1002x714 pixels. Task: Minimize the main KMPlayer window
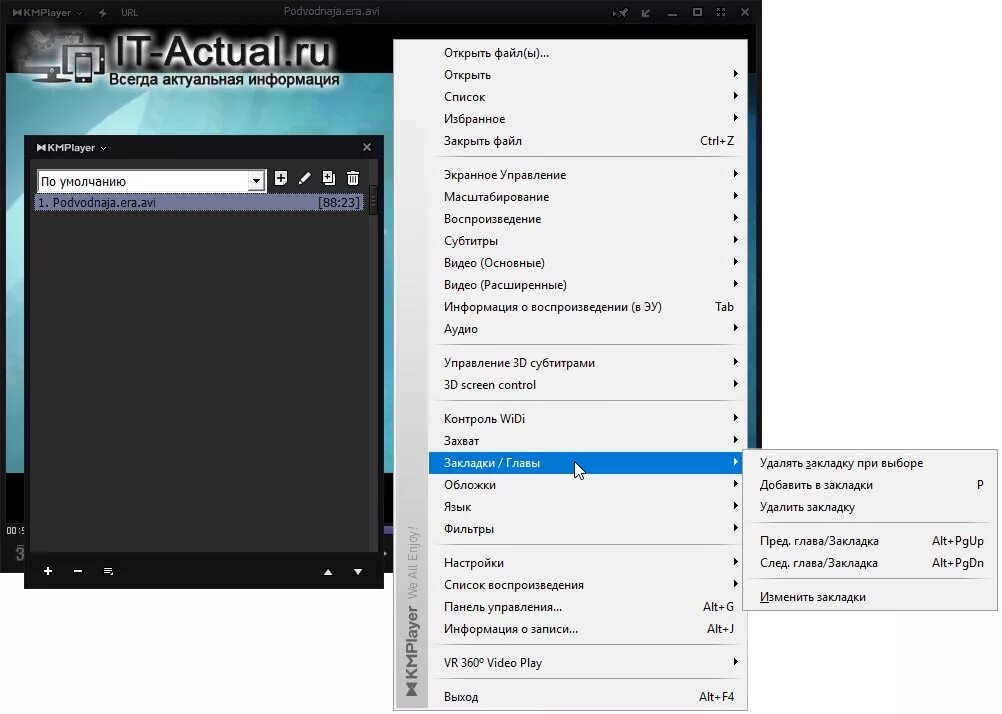coord(672,13)
